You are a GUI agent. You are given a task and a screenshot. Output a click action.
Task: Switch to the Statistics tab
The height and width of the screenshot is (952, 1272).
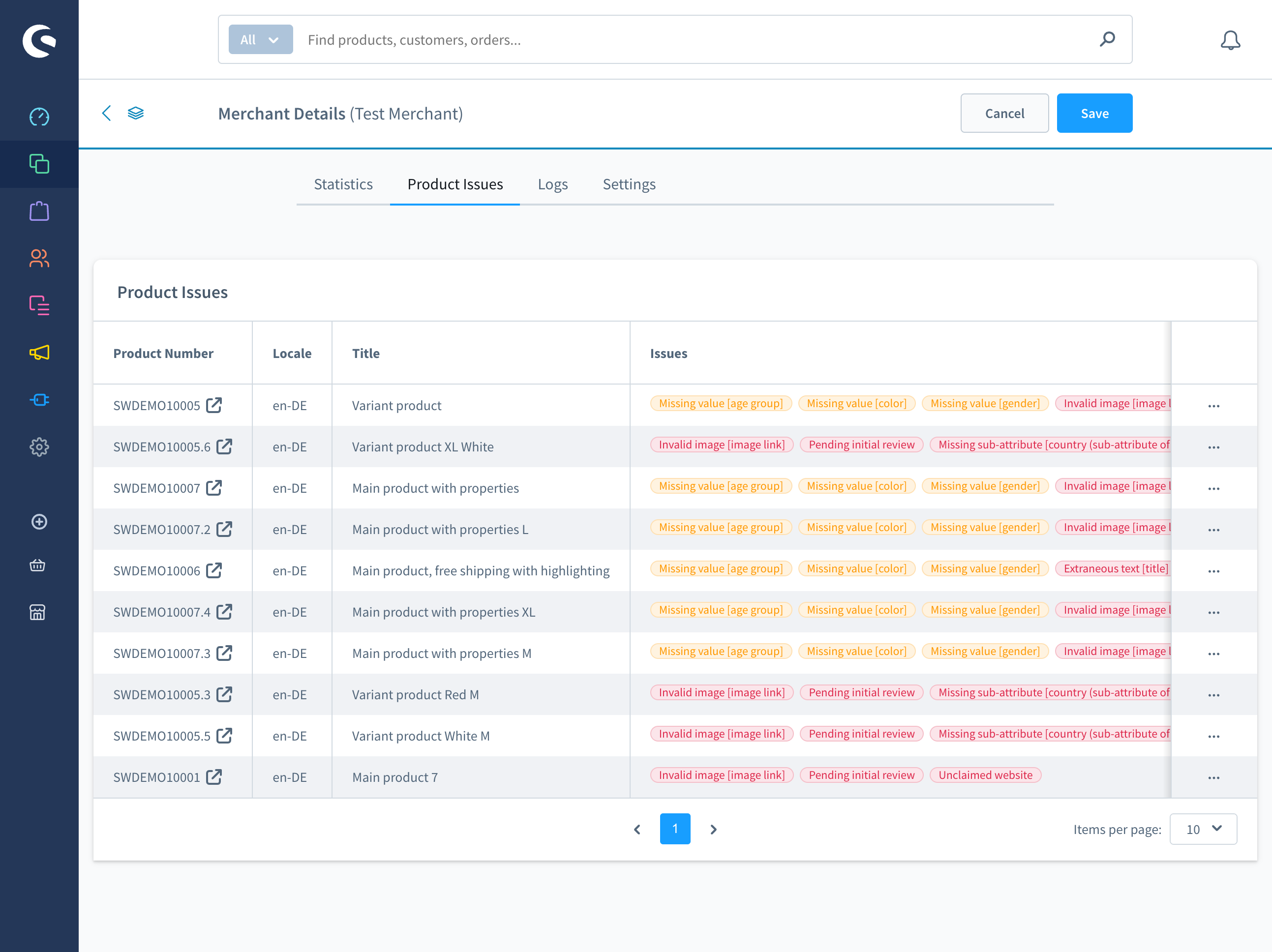[343, 184]
